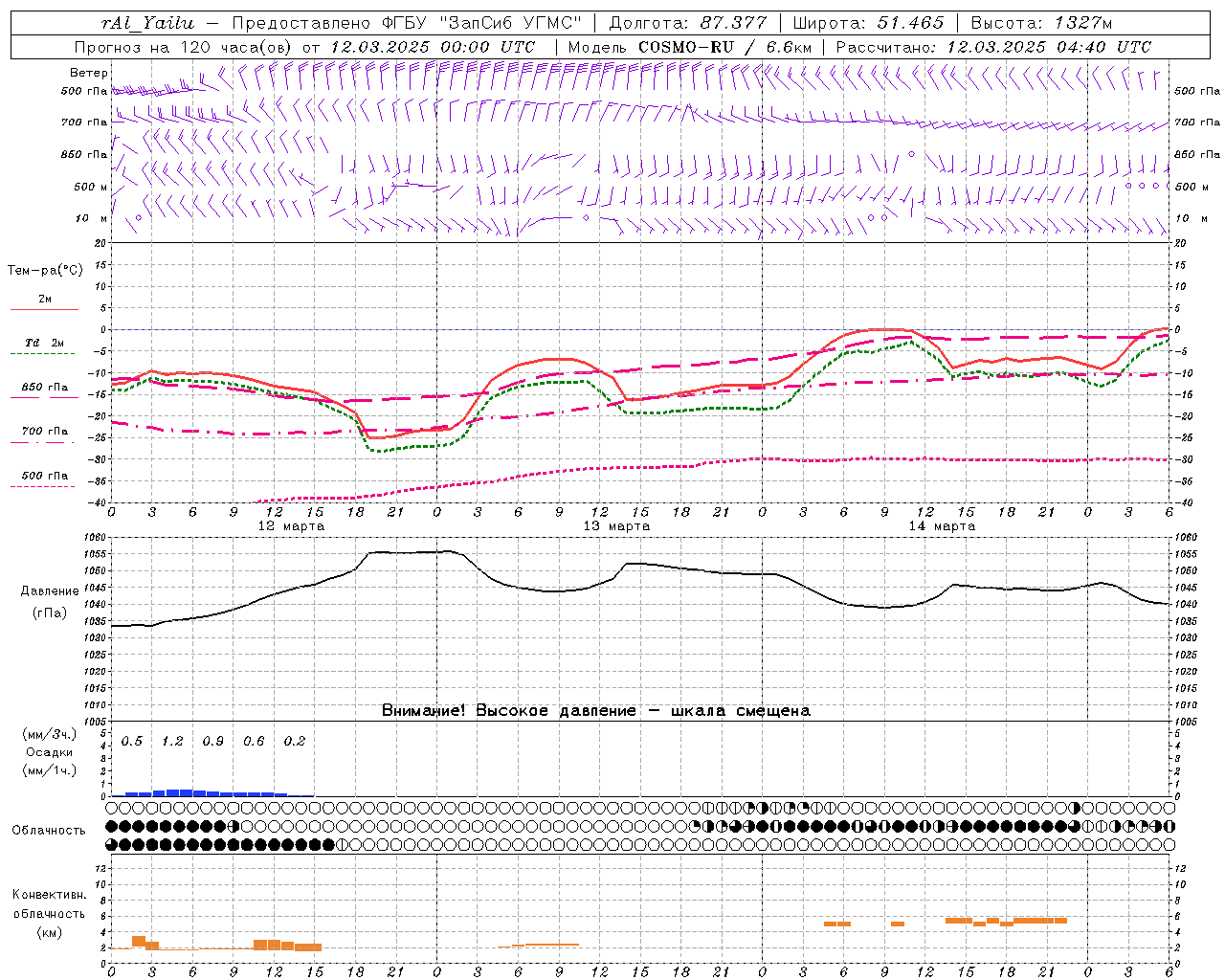Image resolution: width=1225 pixels, height=980 pixels.
Task: Click the forecast start 12.03.2025 00:00 UTC
Action: click(433, 47)
